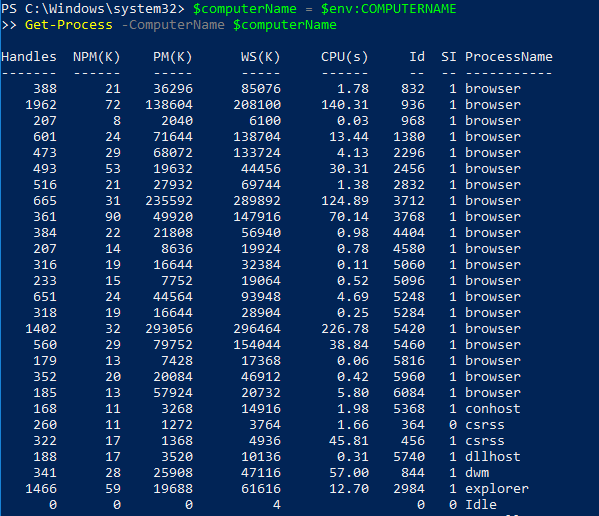Click the PS C:\Windows\system32> prompt

93,9
